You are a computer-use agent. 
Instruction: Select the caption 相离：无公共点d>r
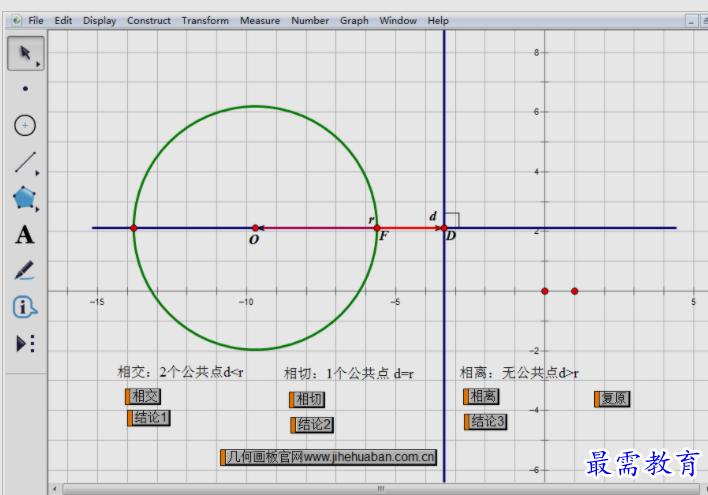(519, 373)
